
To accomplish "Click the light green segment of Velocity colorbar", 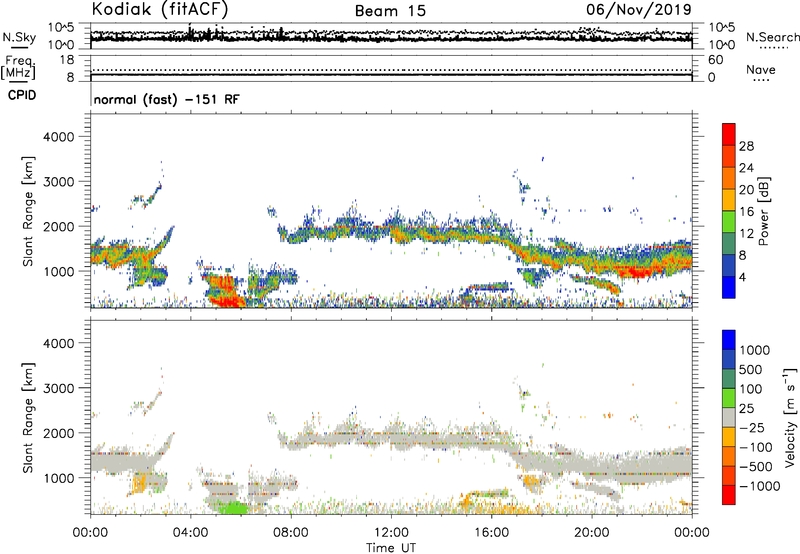I will 729,398.
